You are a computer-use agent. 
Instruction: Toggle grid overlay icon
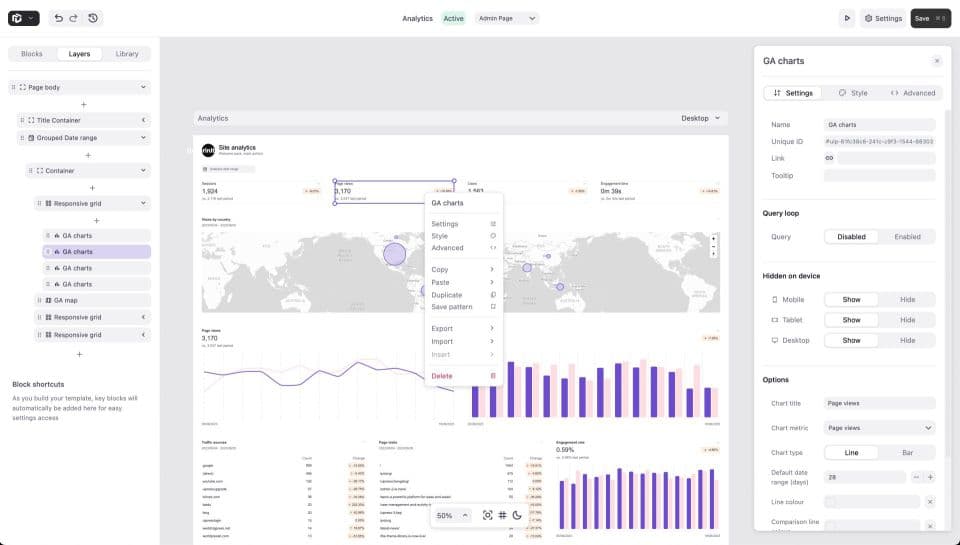pyautogui.click(x=502, y=515)
